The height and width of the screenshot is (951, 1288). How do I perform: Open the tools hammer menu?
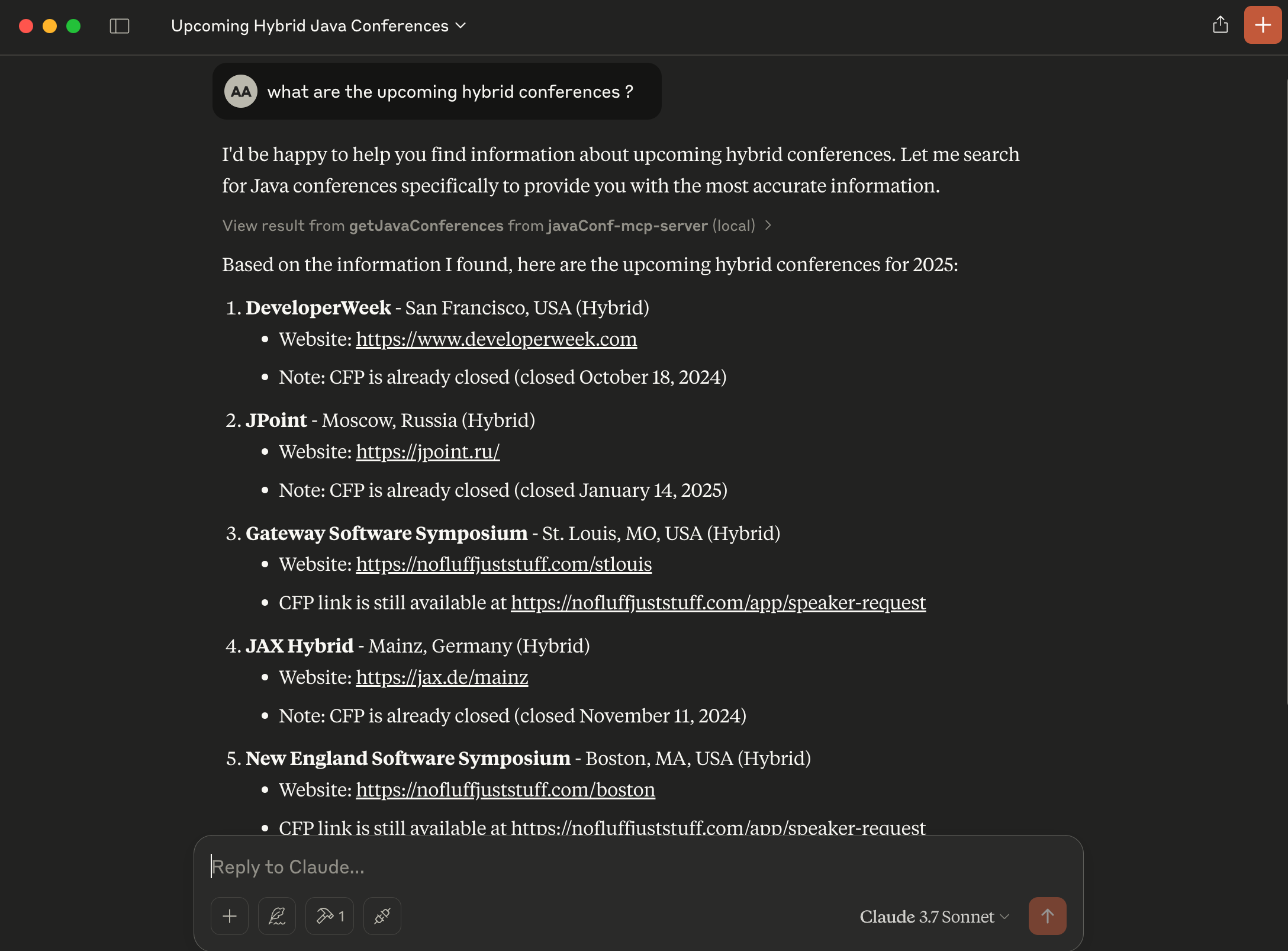tap(329, 916)
